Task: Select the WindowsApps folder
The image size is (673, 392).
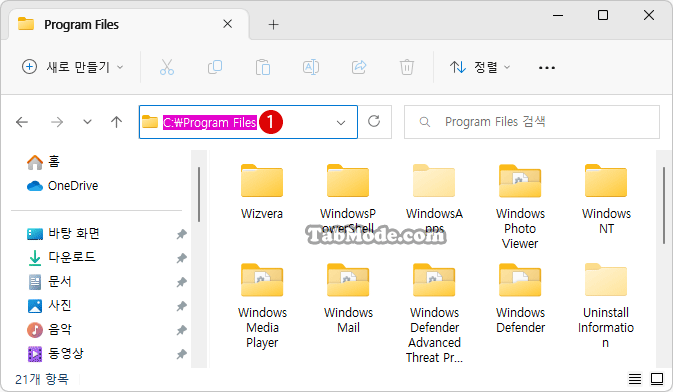Action: tap(434, 199)
